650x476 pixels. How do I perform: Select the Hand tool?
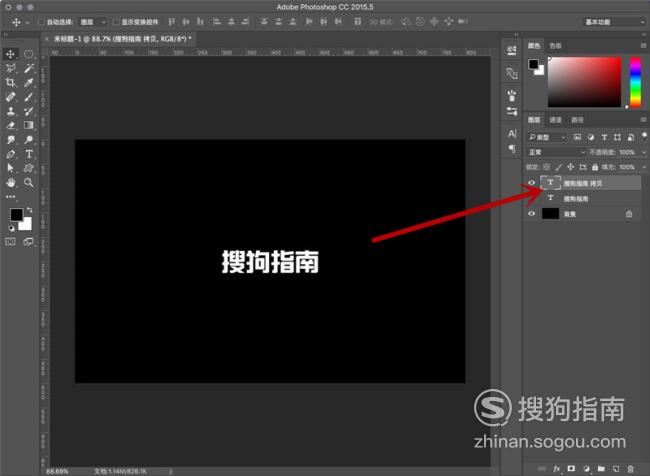(x=10, y=182)
